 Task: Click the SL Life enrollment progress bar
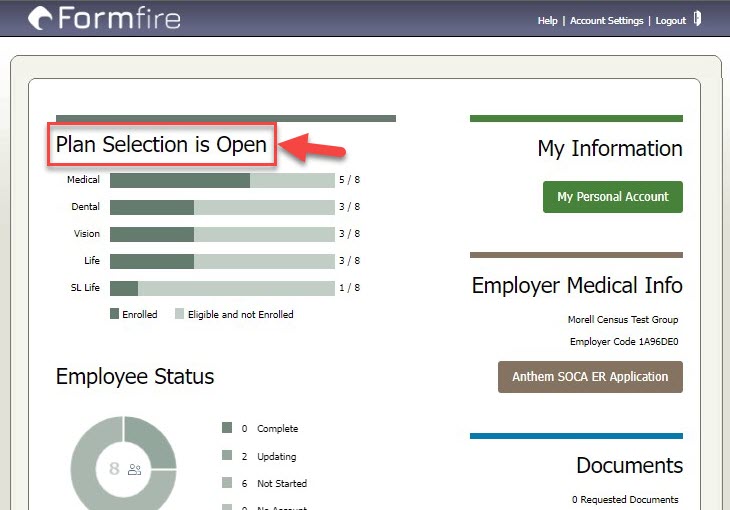tap(222, 288)
